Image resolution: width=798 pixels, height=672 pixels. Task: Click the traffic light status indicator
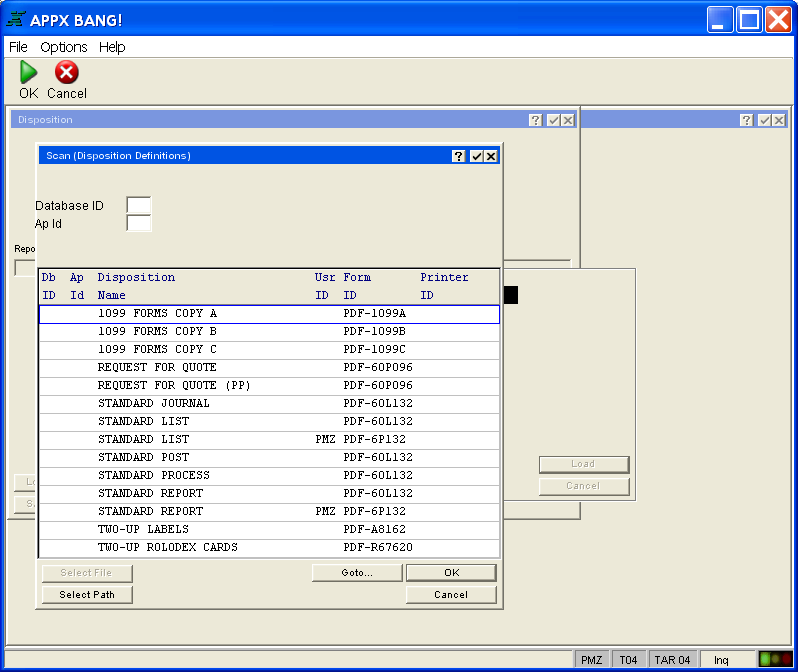pyautogui.click(x=774, y=659)
